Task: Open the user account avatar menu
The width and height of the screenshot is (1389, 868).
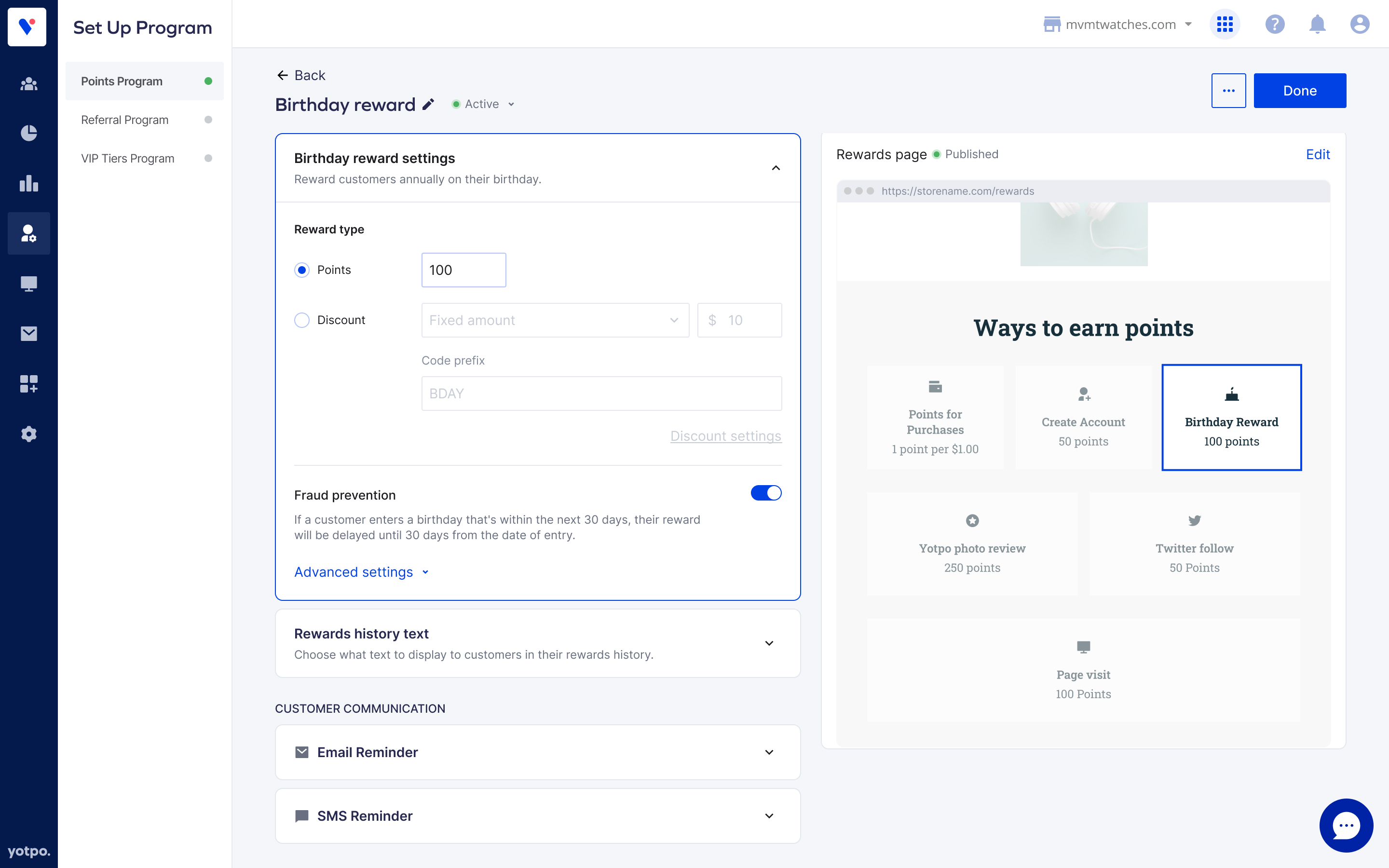Action: (x=1359, y=24)
